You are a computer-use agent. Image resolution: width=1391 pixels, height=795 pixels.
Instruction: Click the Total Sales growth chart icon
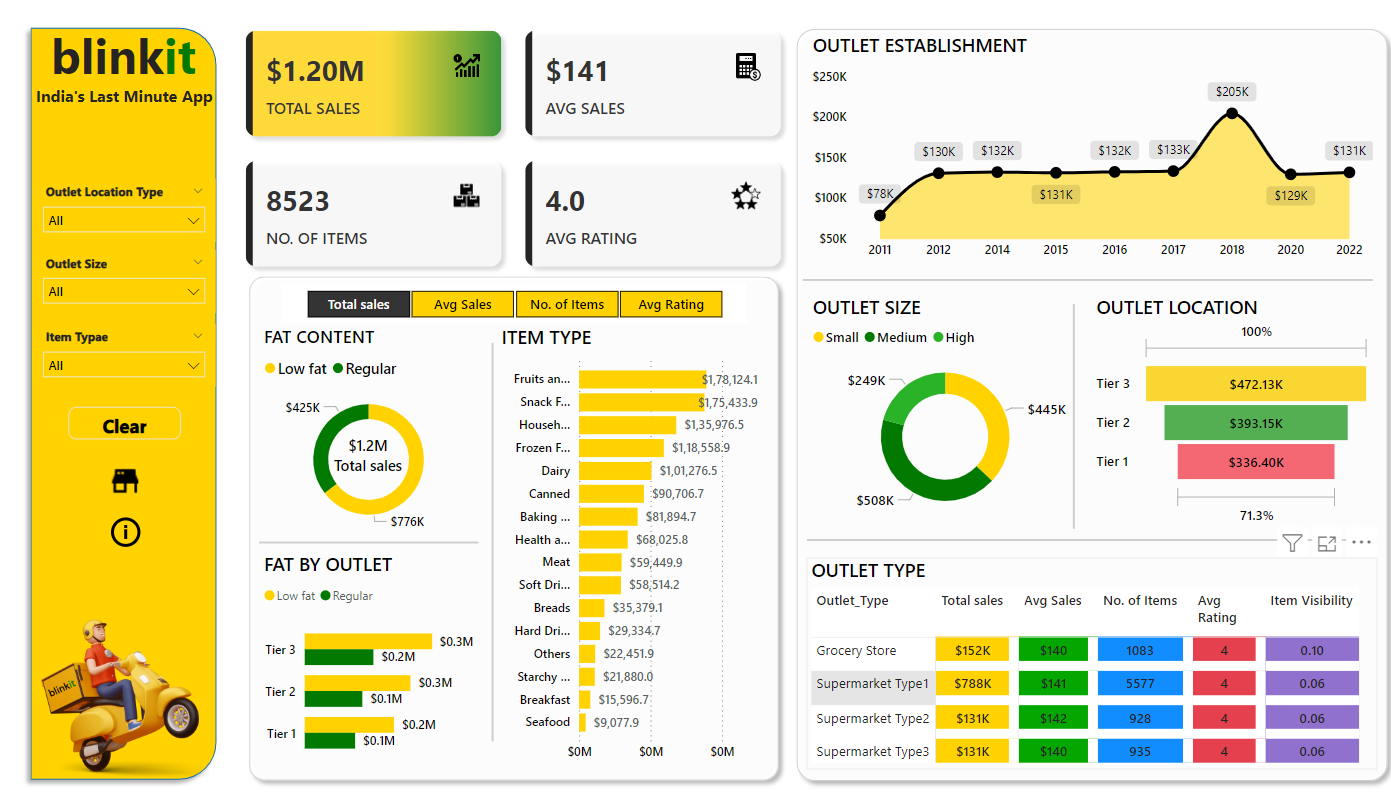467,66
